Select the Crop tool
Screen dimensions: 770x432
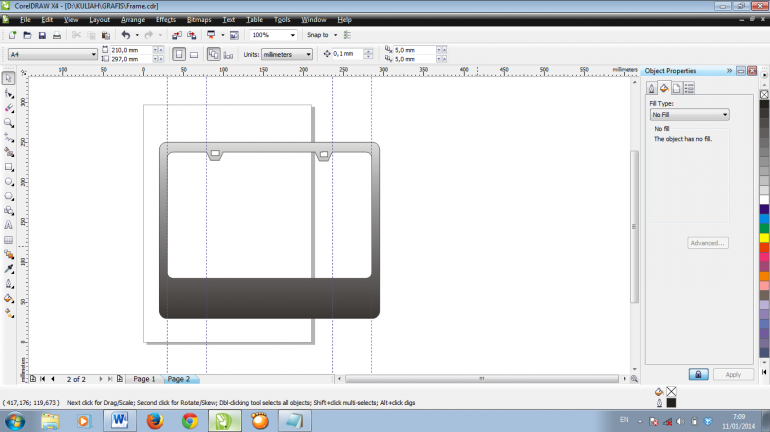[8, 108]
